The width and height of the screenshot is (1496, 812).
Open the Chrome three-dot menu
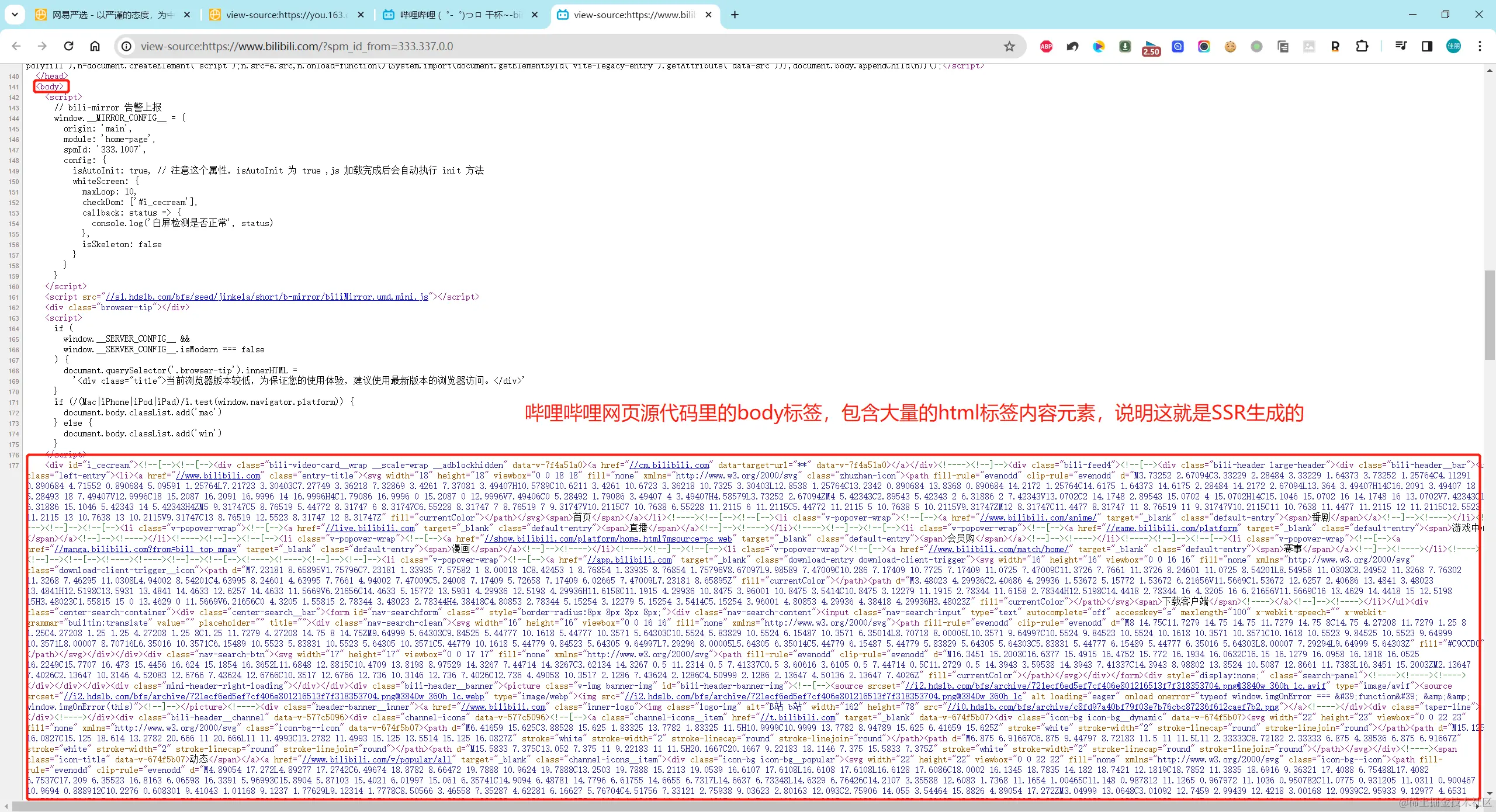(1480, 46)
